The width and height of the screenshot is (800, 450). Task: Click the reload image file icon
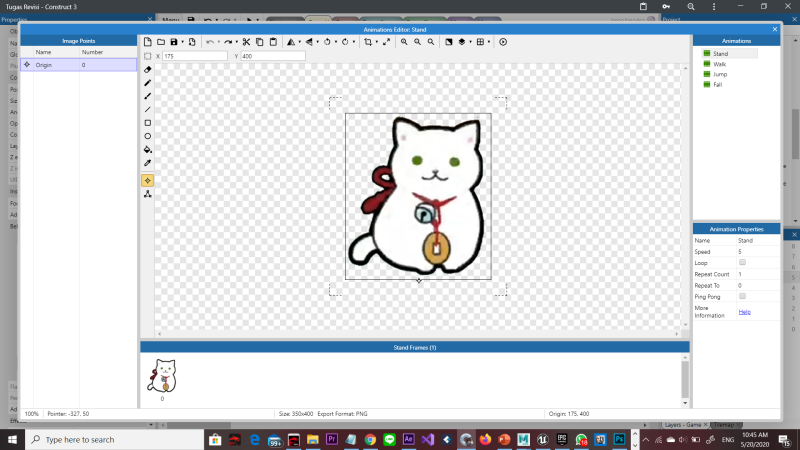click(192, 42)
